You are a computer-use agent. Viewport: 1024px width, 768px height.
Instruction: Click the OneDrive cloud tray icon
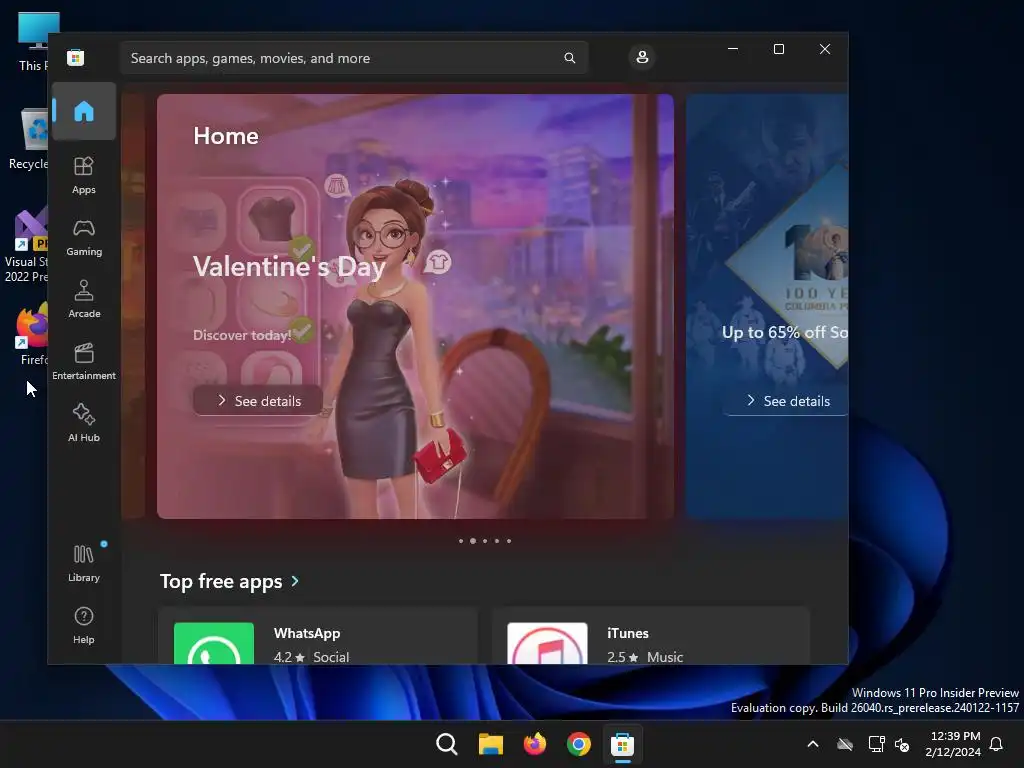point(845,744)
